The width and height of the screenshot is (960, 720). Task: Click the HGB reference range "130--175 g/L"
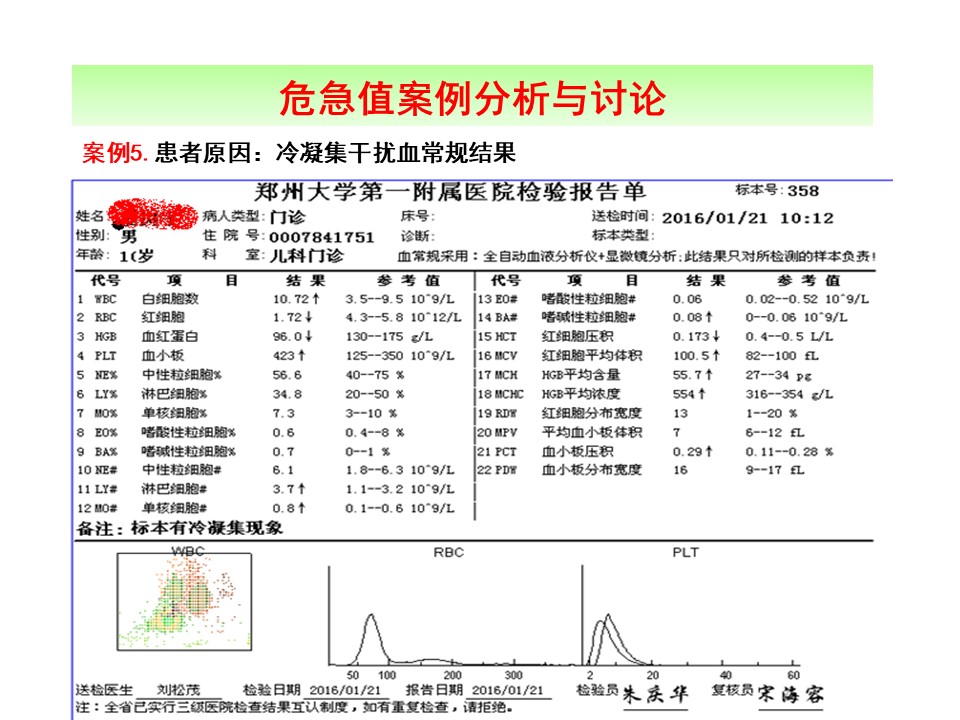tap(389, 336)
